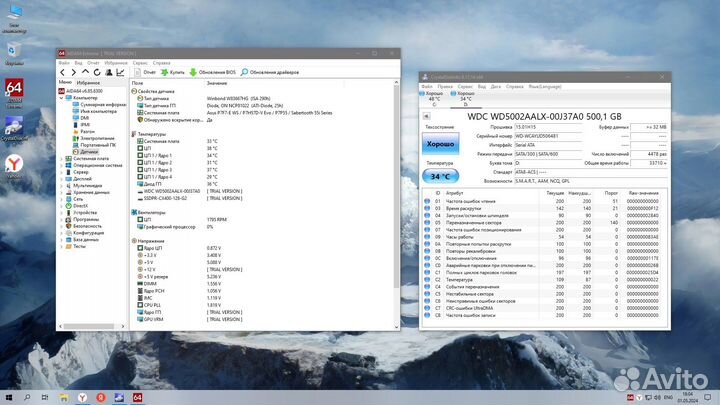This screenshot has width=720, height=405.
Task: Click the tree panel horizontal scrollbar
Action: pyautogui.click(x=89, y=326)
